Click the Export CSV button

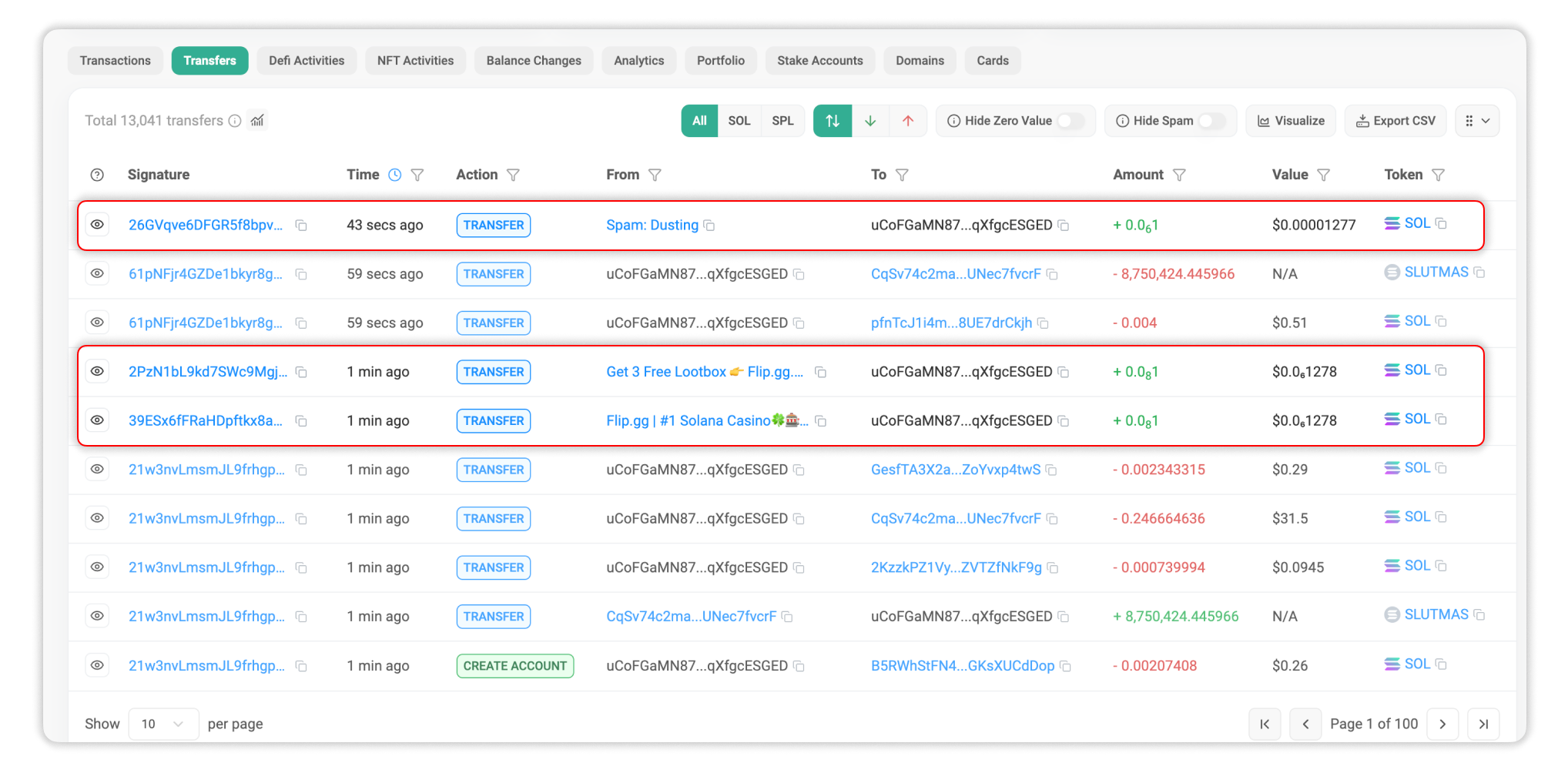[x=1395, y=121]
